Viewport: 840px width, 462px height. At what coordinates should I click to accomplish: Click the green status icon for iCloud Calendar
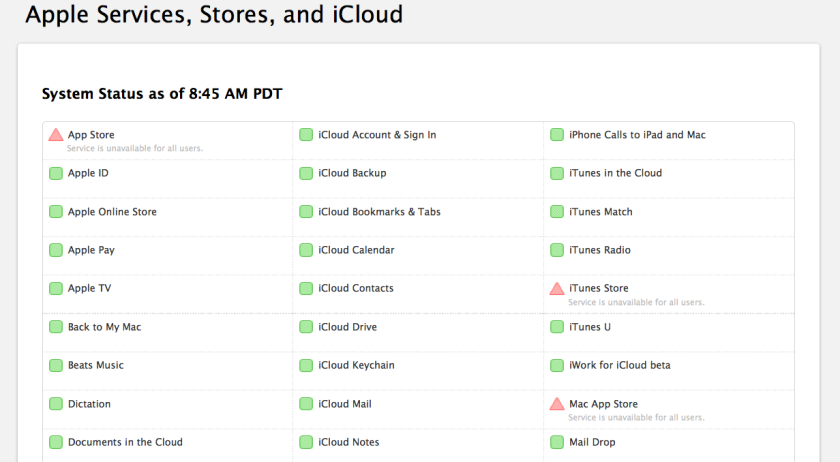306,250
